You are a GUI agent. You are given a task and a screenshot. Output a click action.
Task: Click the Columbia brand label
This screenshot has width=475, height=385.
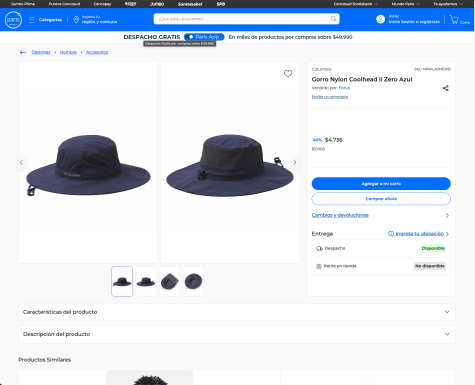tap(321, 69)
